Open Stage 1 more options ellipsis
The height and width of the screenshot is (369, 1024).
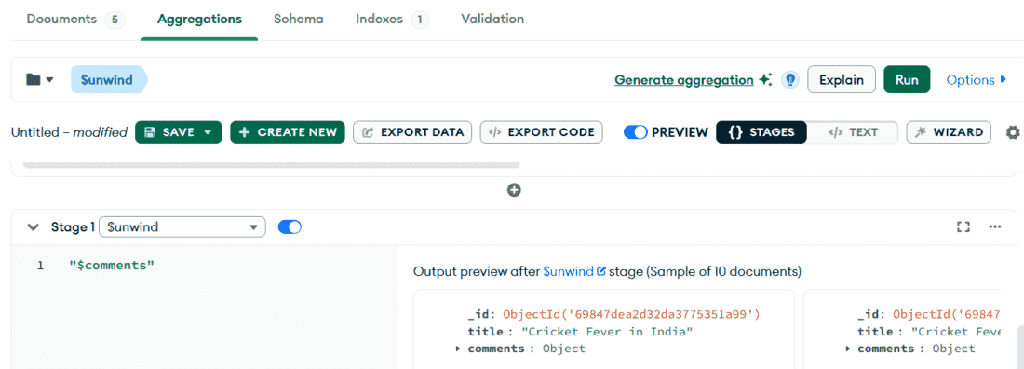click(995, 227)
